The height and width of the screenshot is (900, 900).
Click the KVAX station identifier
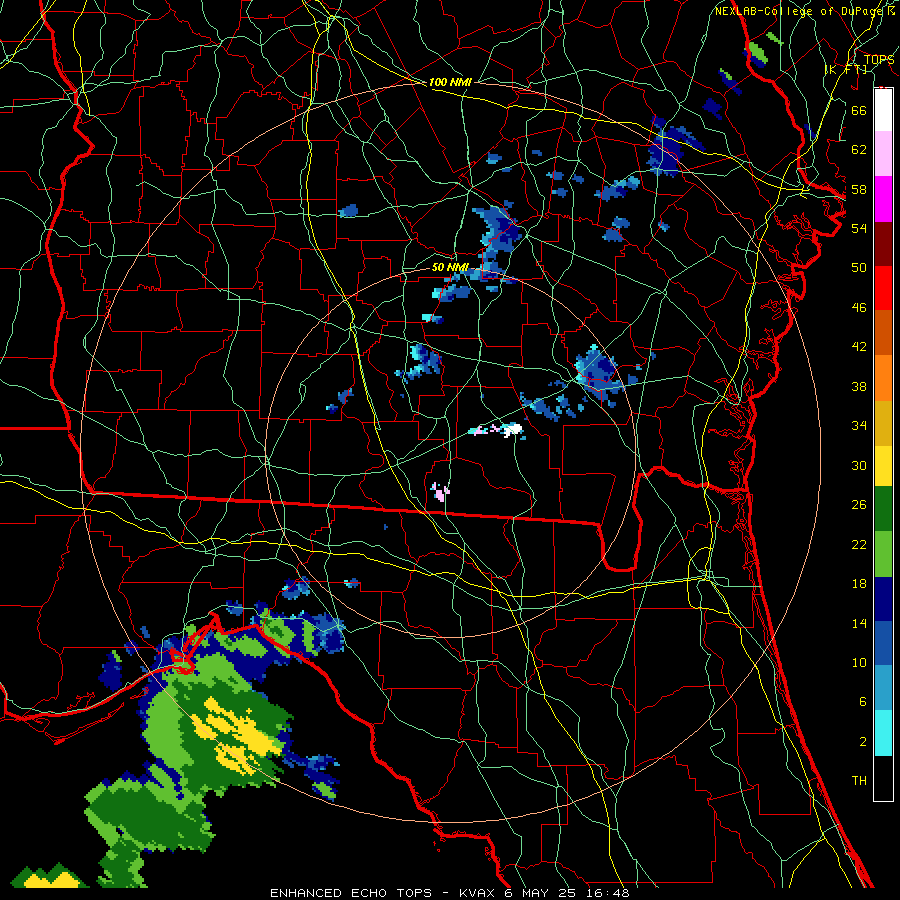coord(479,893)
